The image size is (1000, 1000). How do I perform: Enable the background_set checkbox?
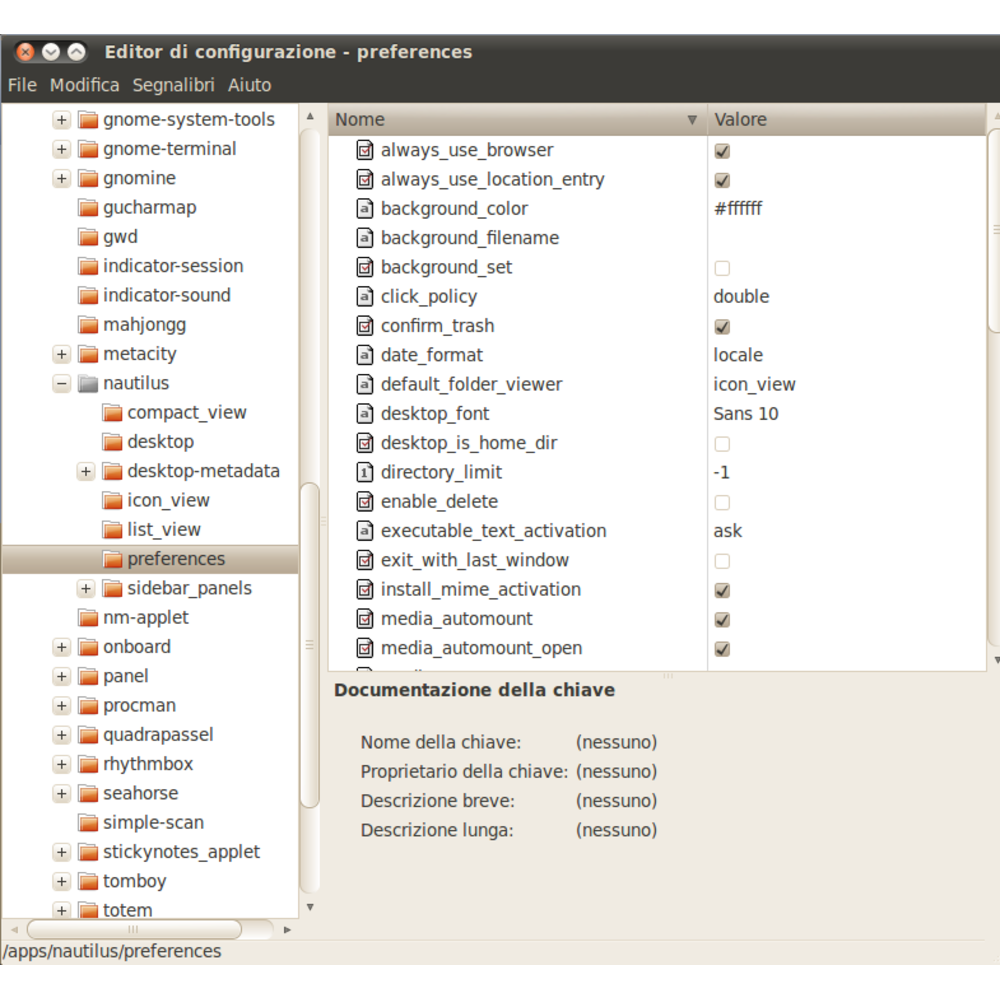(x=721, y=267)
